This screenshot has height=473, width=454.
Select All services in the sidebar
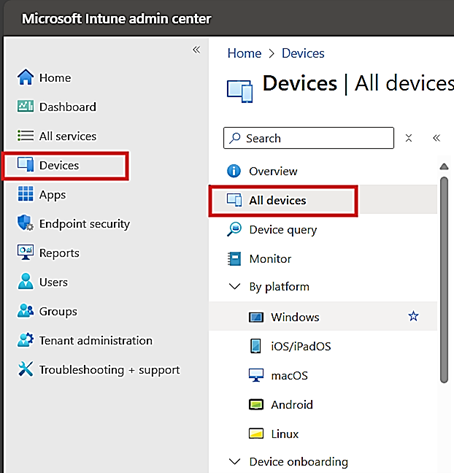[68, 136]
